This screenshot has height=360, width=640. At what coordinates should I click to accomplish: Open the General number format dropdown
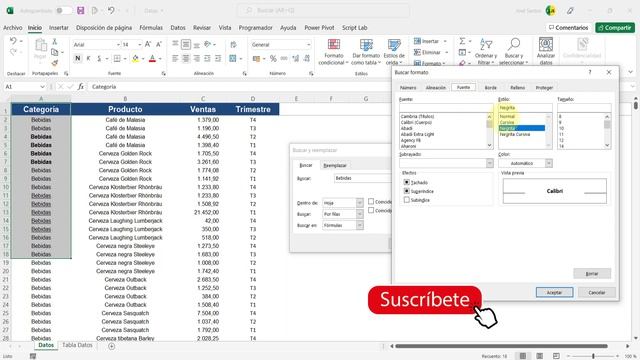click(x=309, y=44)
